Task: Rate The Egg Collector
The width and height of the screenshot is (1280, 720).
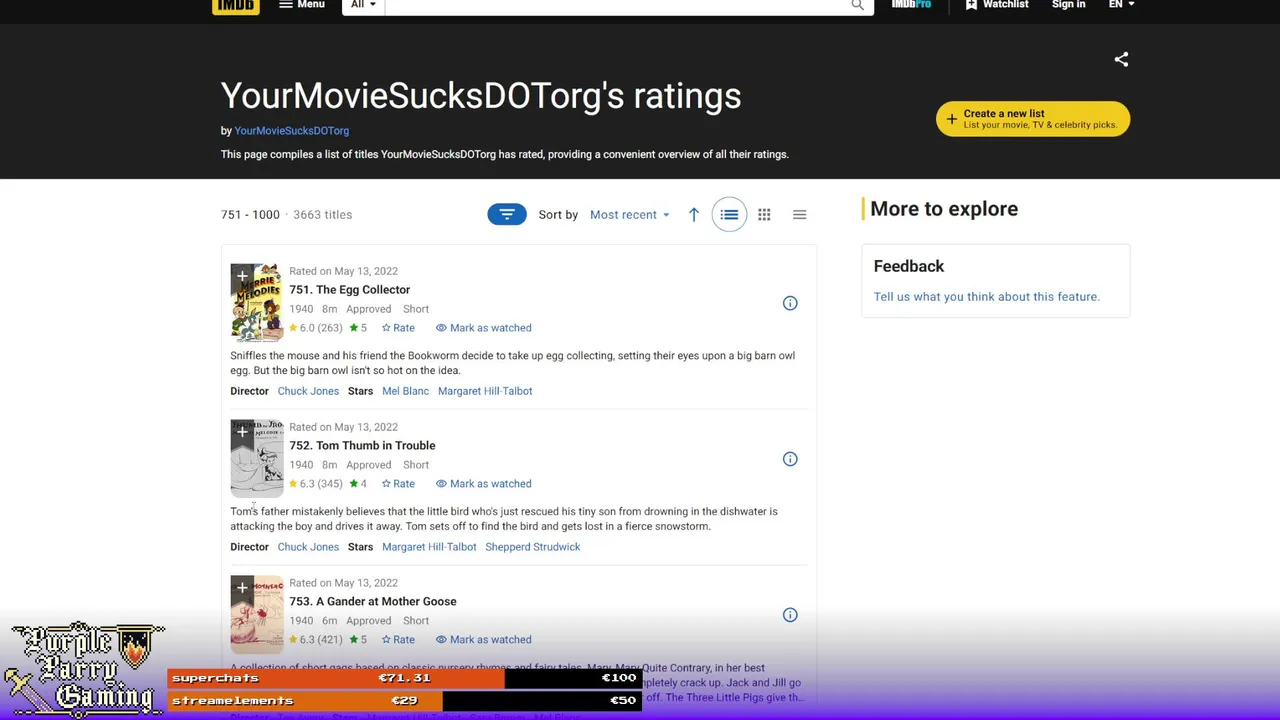Action: click(x=398, y=328)
